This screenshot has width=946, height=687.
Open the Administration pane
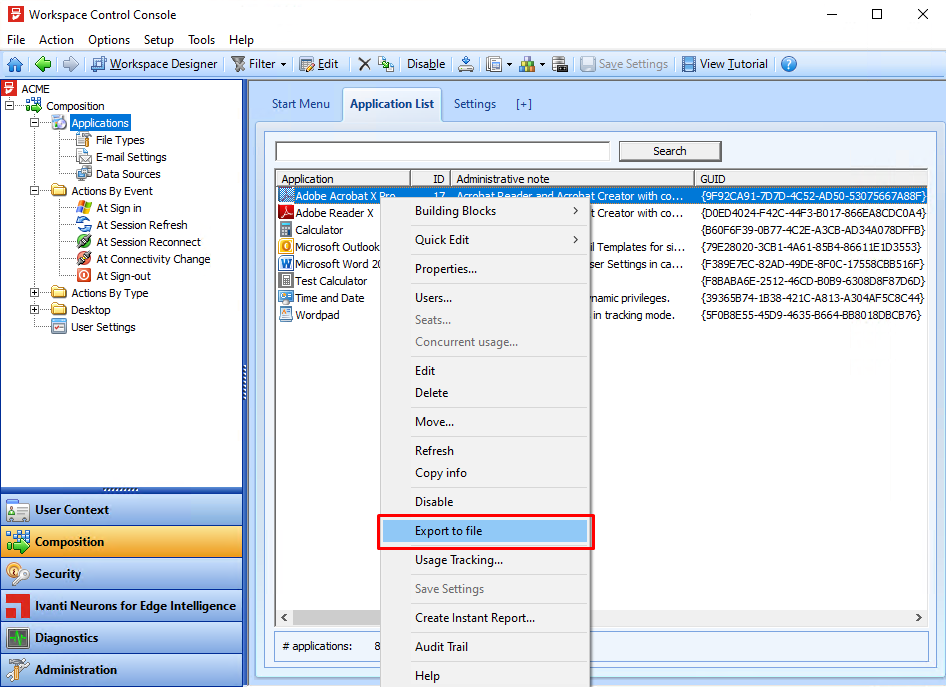[x=121, y=670]
